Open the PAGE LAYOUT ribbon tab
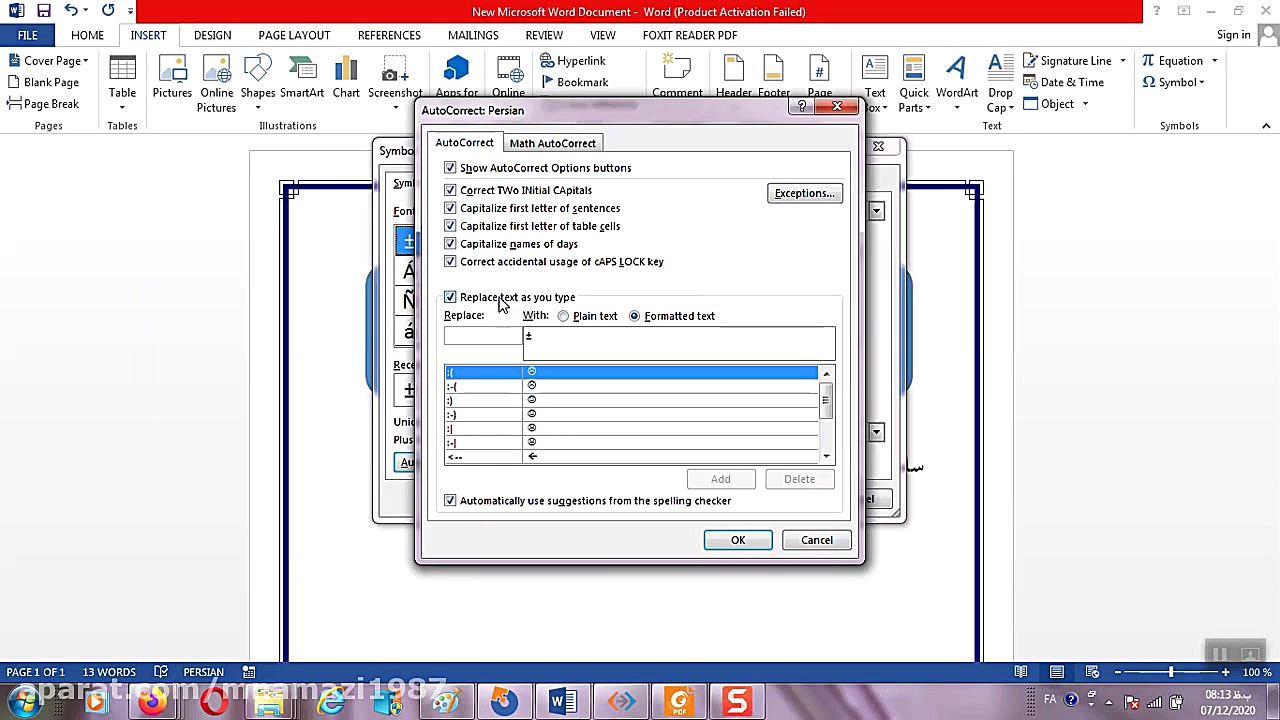1280x720 pixels. click(294, 35)
